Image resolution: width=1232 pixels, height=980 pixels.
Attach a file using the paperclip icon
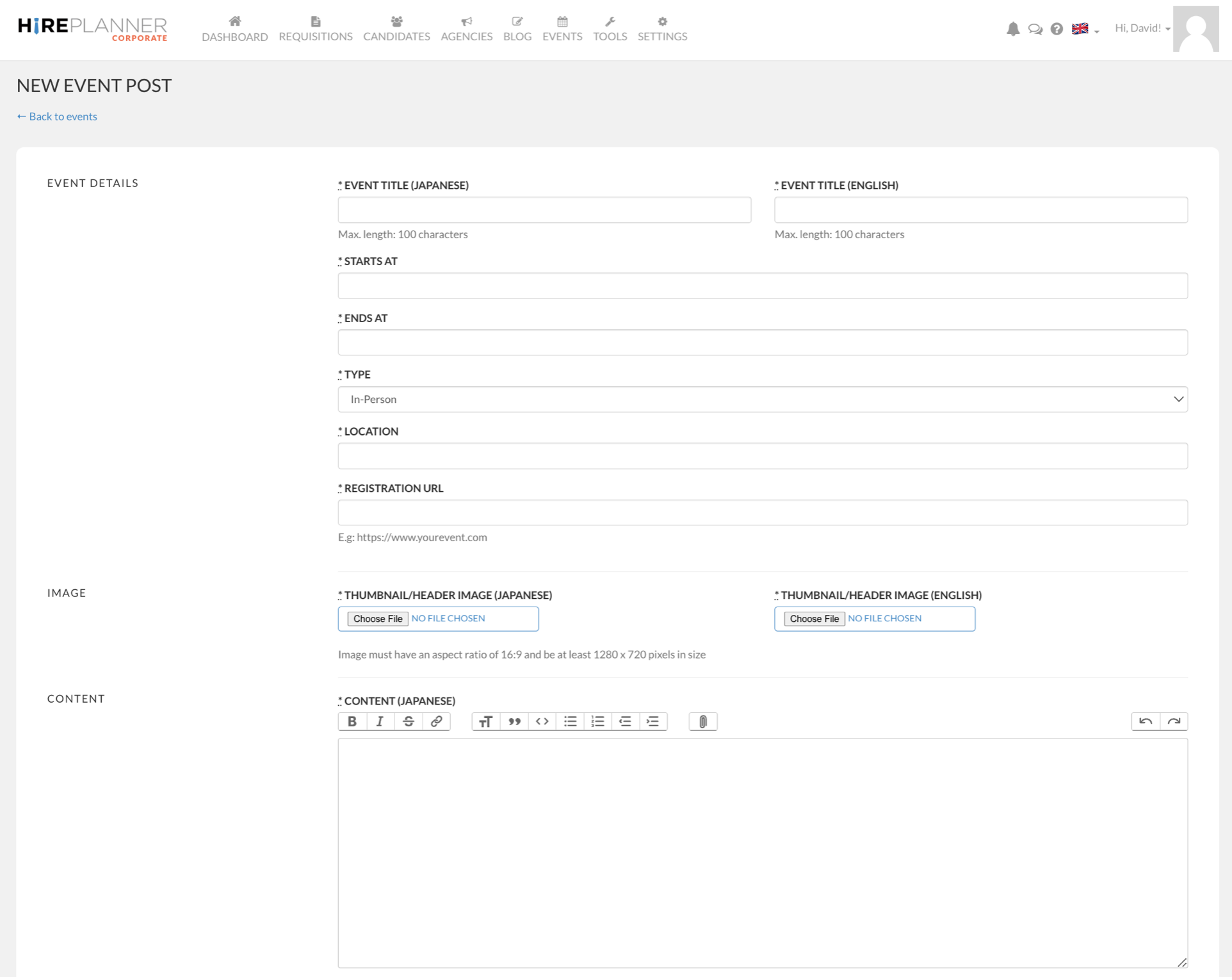click(702, 721)
